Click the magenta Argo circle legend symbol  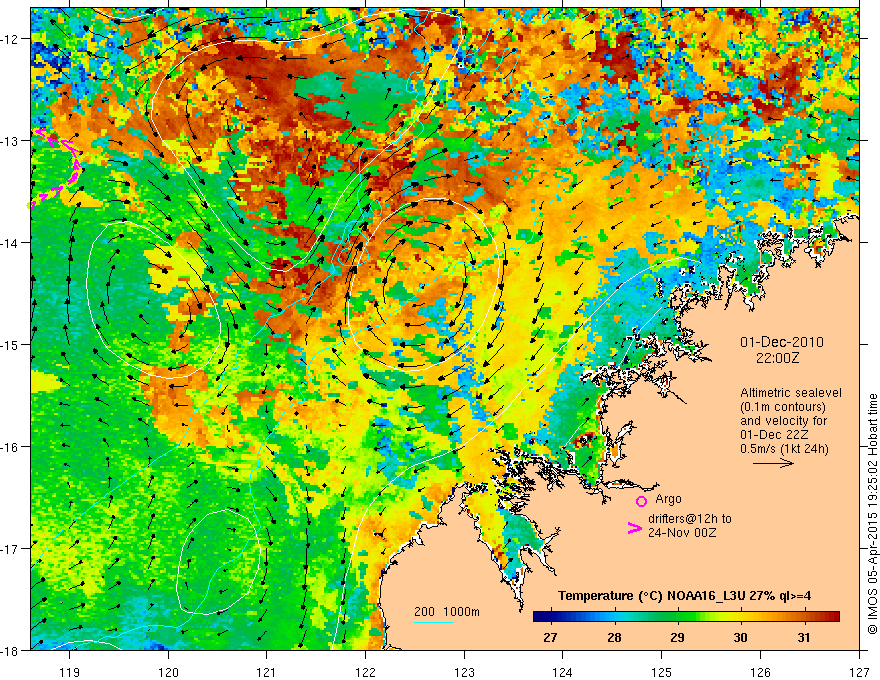(x=641, y=501)
